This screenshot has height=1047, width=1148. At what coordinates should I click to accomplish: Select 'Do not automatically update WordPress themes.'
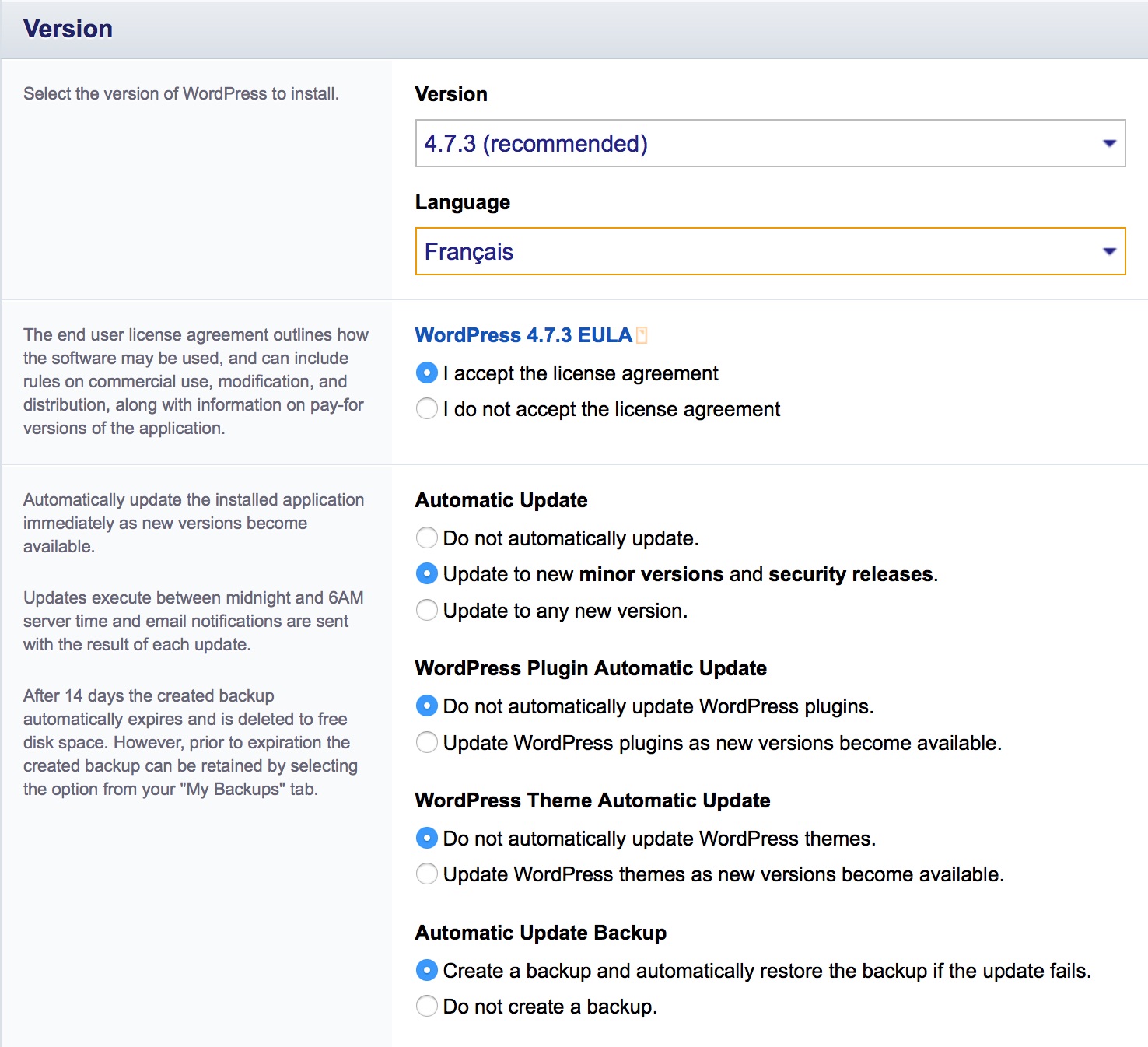[x=427, y=839]
